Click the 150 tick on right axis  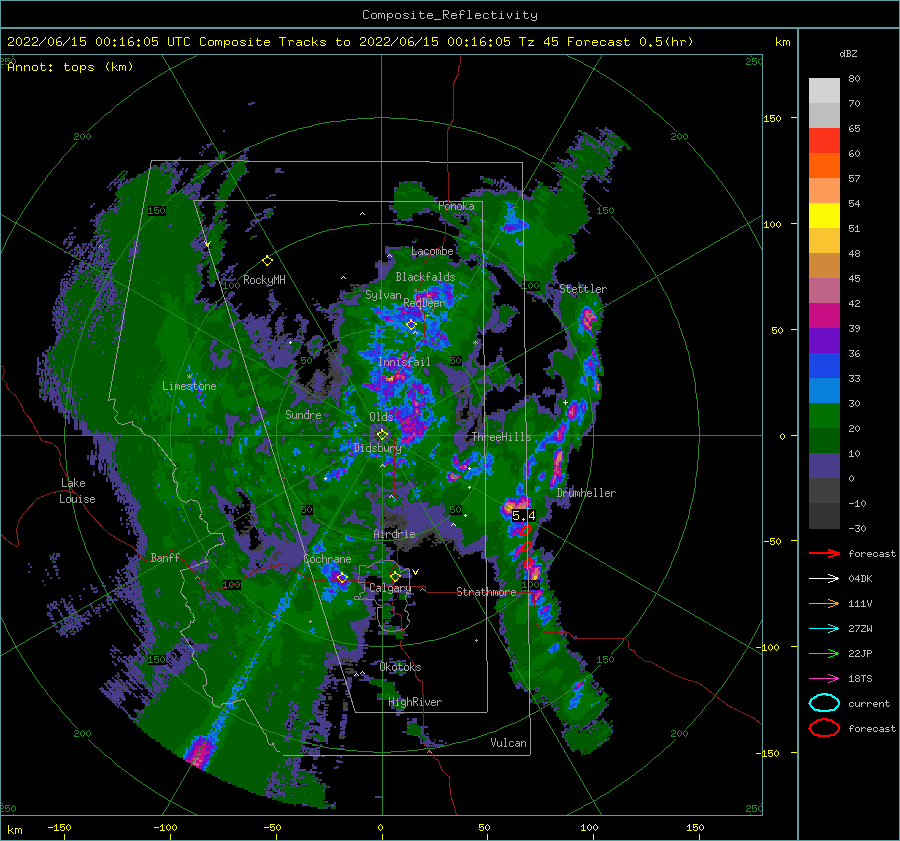coord(772,118)
